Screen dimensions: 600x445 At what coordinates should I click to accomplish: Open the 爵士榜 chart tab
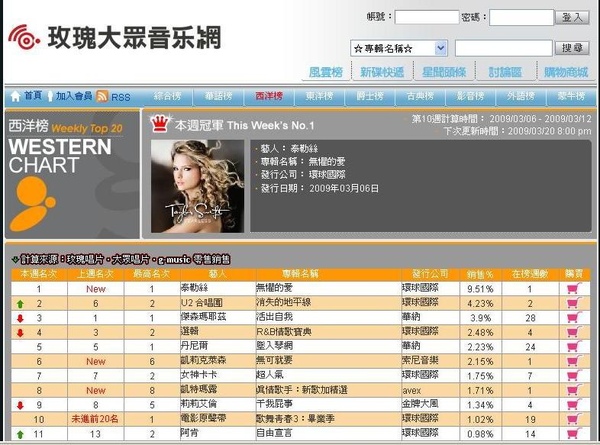coord(370,96)
